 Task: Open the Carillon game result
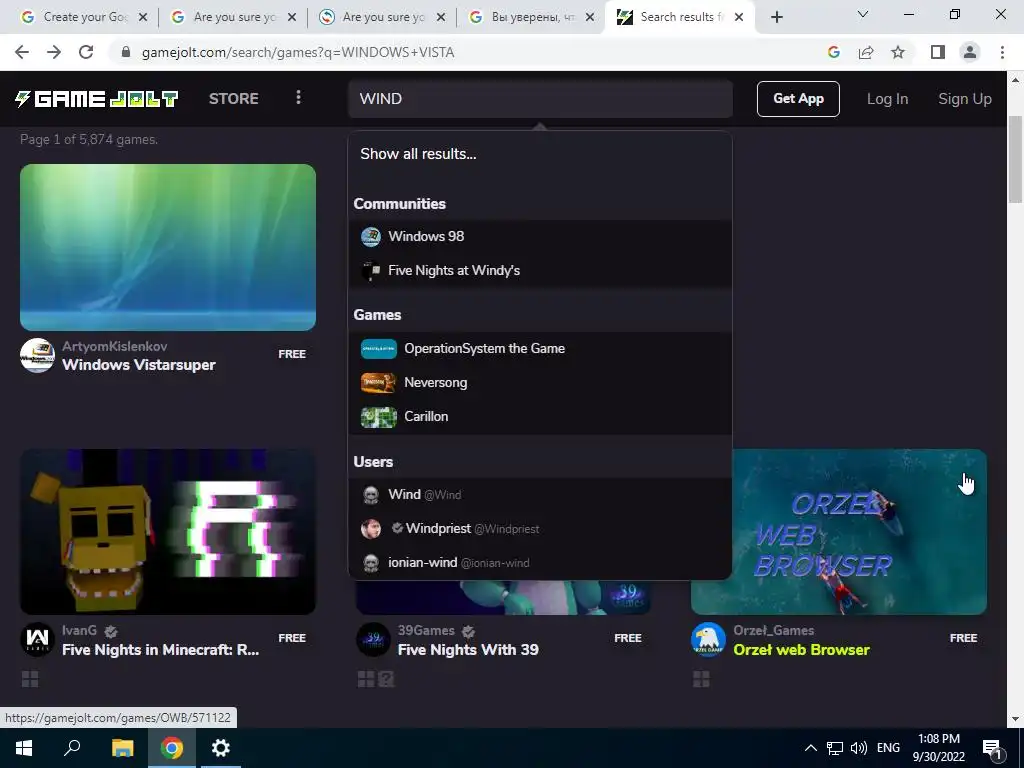click(539, 417)
